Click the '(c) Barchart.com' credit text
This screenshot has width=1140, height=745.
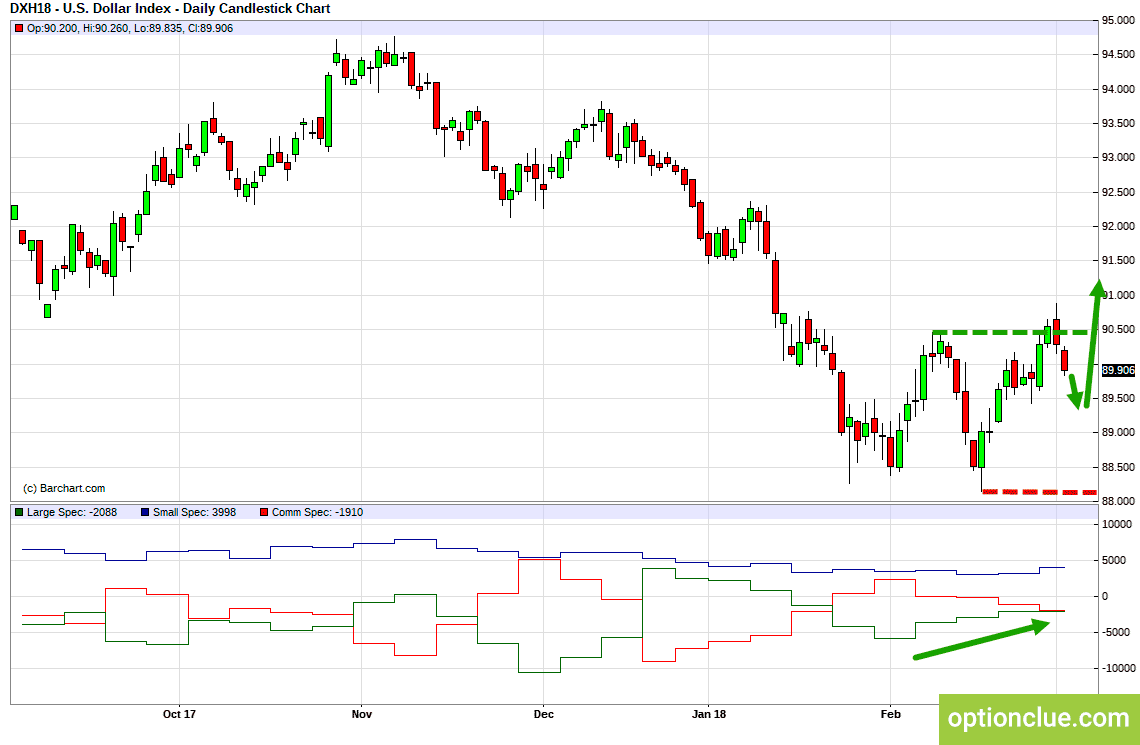pos(64,488)
